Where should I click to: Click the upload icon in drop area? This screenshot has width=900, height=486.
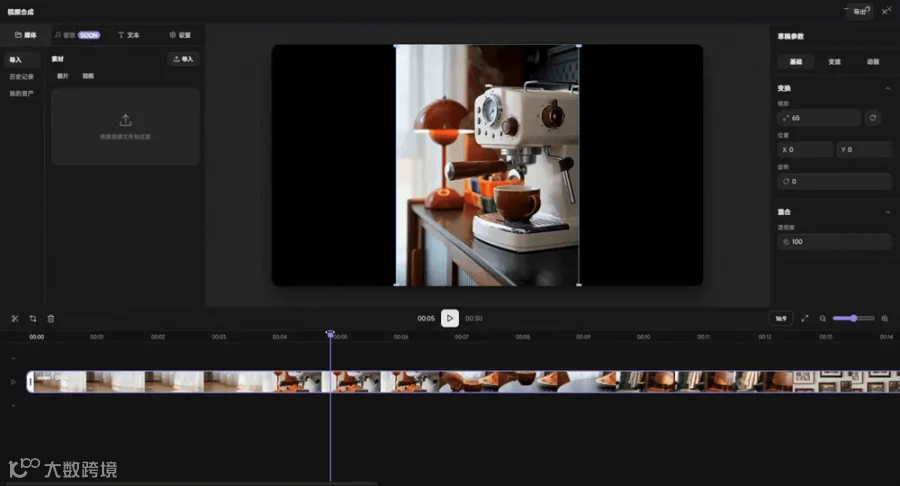125,120
